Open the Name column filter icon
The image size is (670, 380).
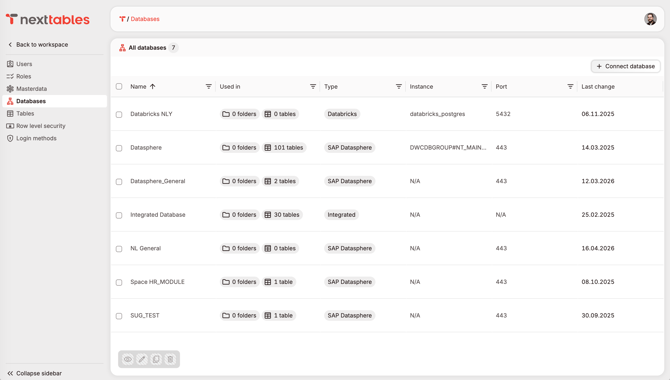point(209,86)
